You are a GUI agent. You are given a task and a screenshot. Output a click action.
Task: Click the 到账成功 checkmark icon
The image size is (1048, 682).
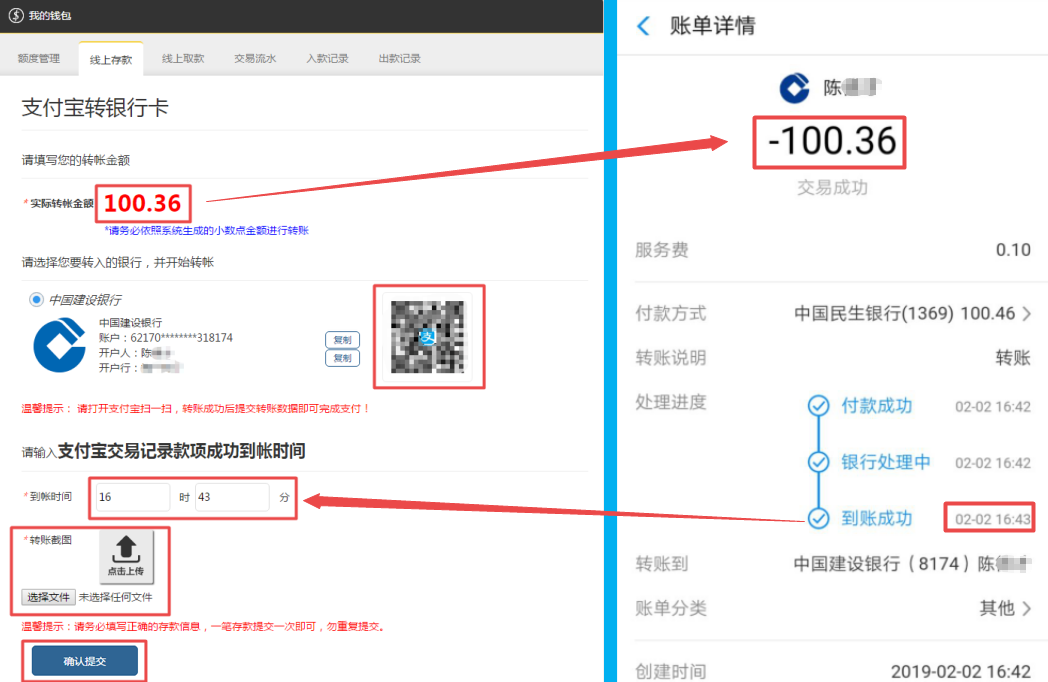819,518
